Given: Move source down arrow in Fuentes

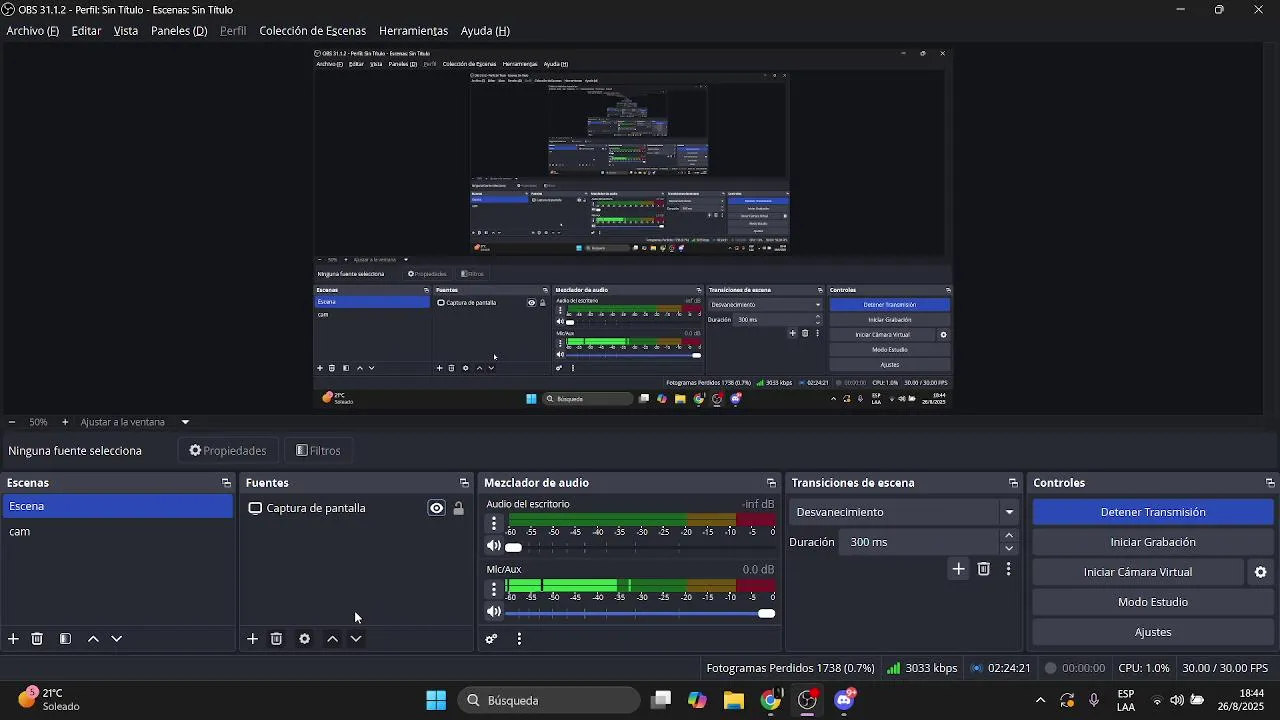Looking at the screenshot, I should tap(356, 639).
